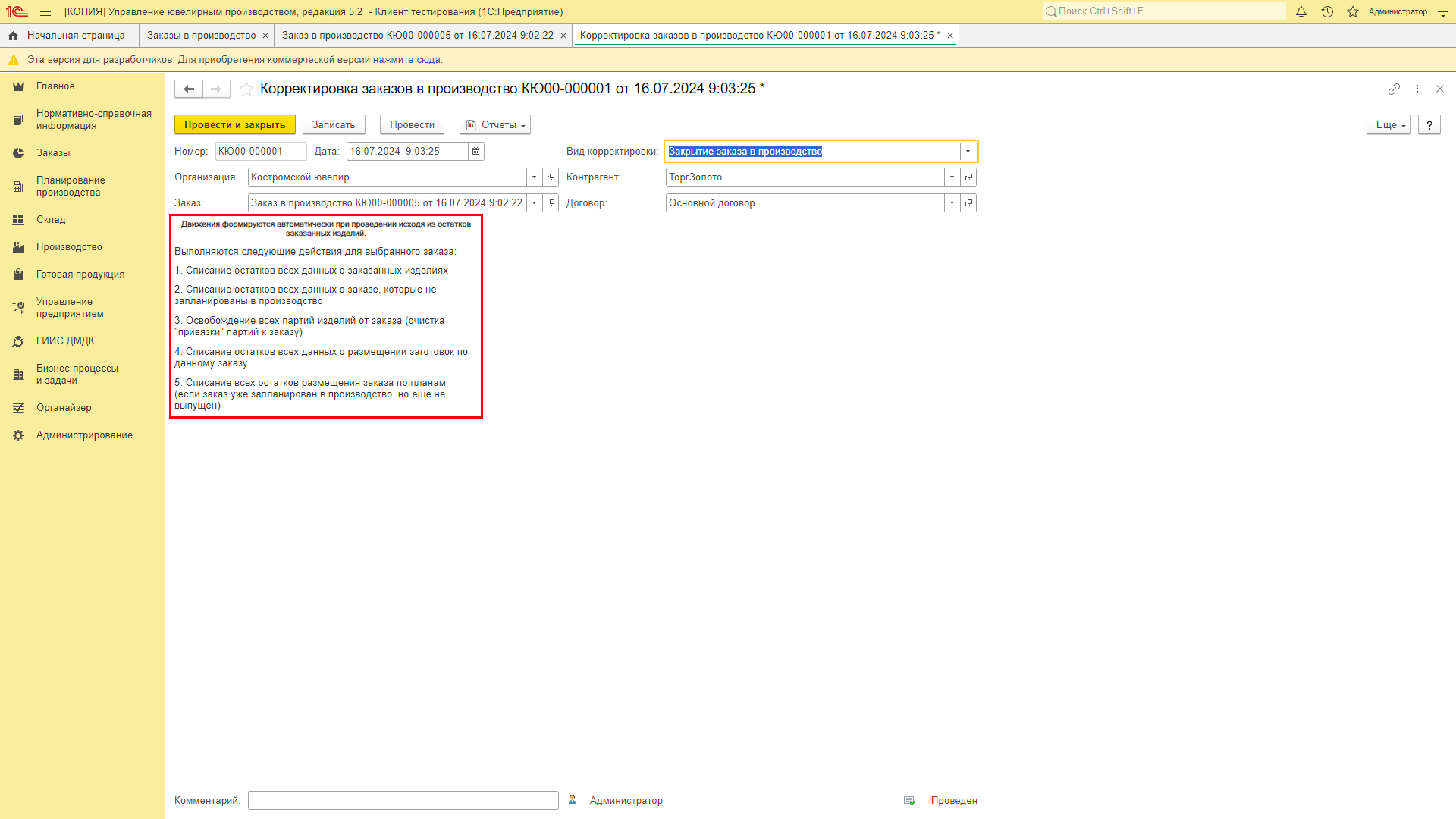Open Договор linked record icon

point(968,203)
